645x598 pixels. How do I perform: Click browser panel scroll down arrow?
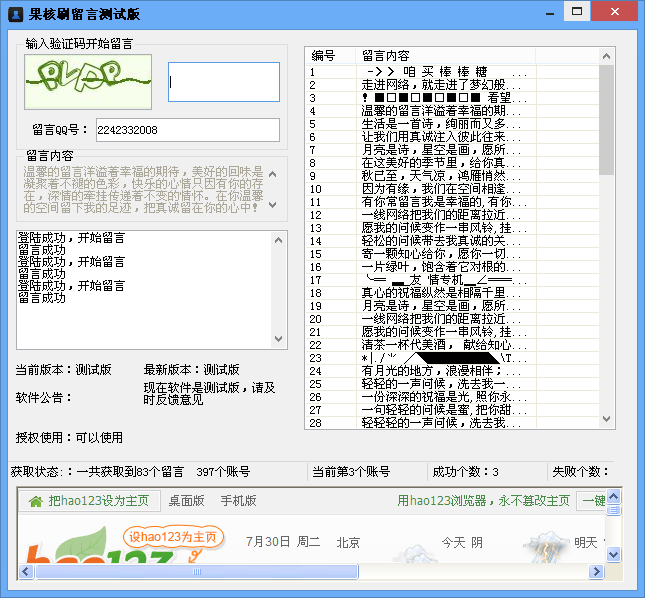pos(614,554)
